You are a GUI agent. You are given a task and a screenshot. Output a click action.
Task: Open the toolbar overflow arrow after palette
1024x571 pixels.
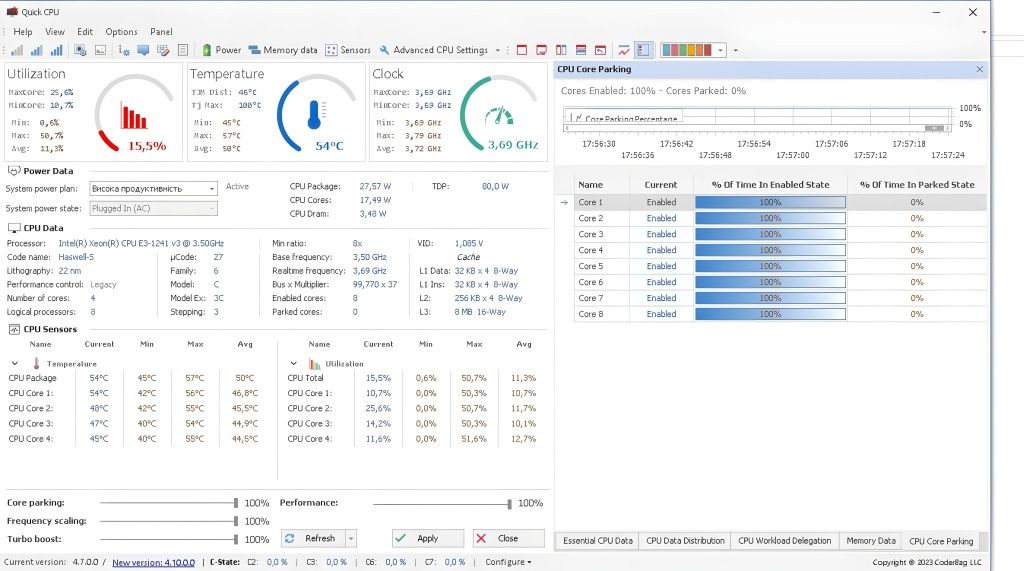point(735,50)
